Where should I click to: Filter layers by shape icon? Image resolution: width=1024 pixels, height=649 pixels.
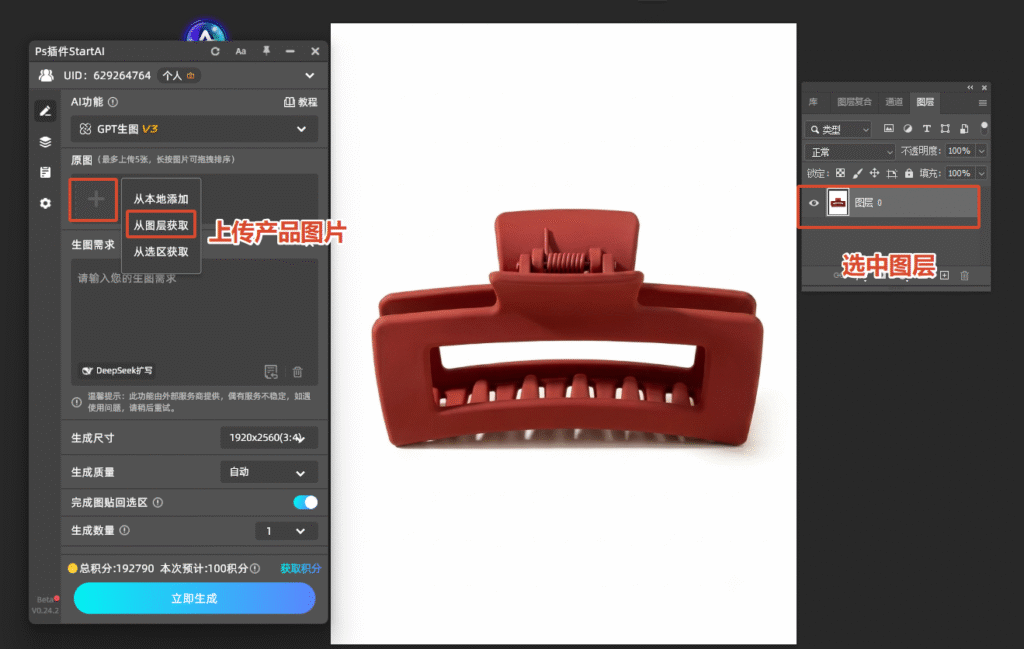coord(945,129)
